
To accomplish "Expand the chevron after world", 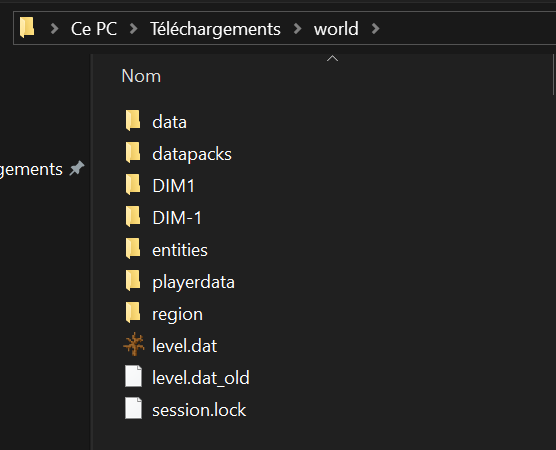I will [376, 28].
